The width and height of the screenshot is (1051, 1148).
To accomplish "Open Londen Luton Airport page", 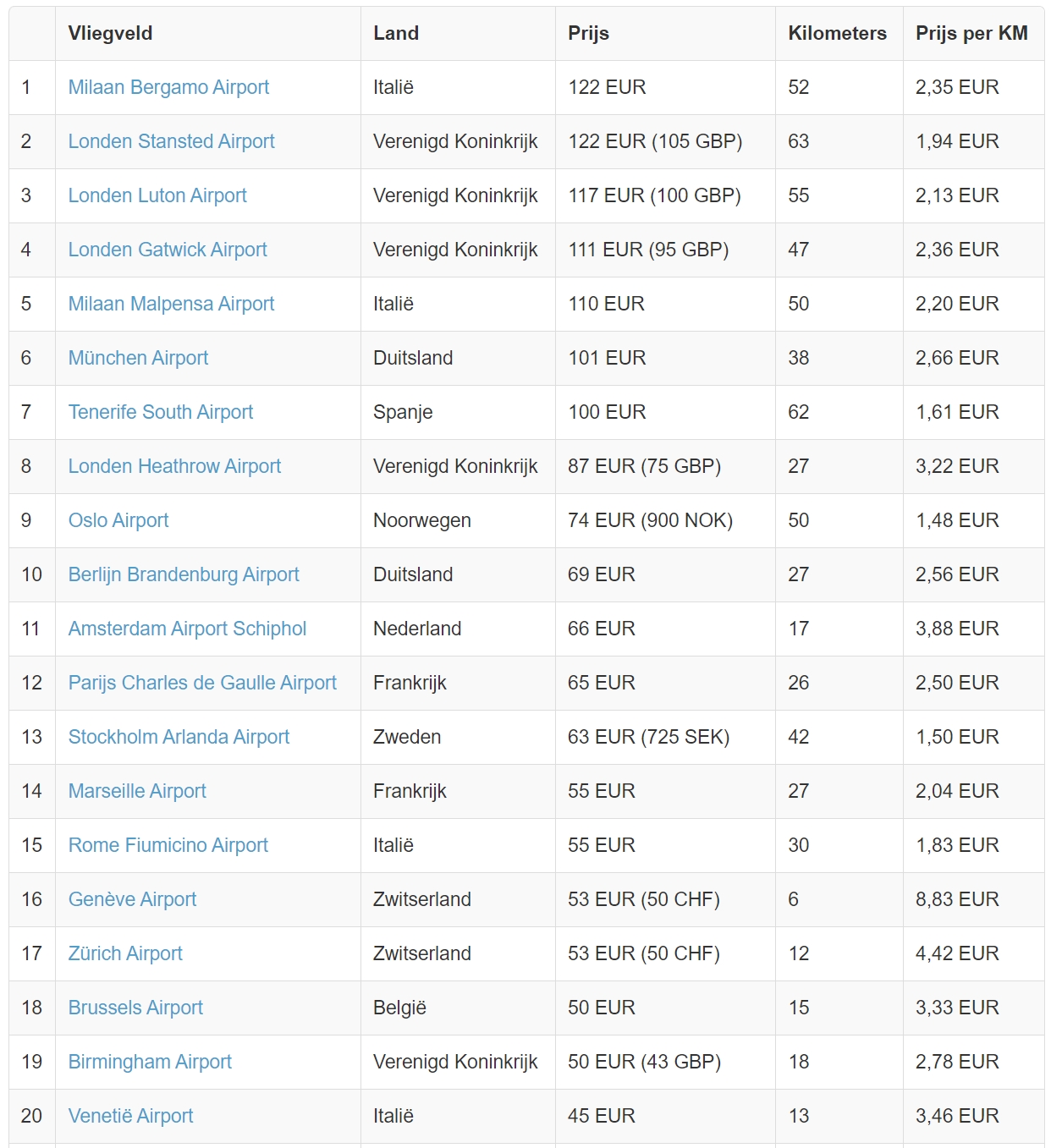I will [157, 195].
